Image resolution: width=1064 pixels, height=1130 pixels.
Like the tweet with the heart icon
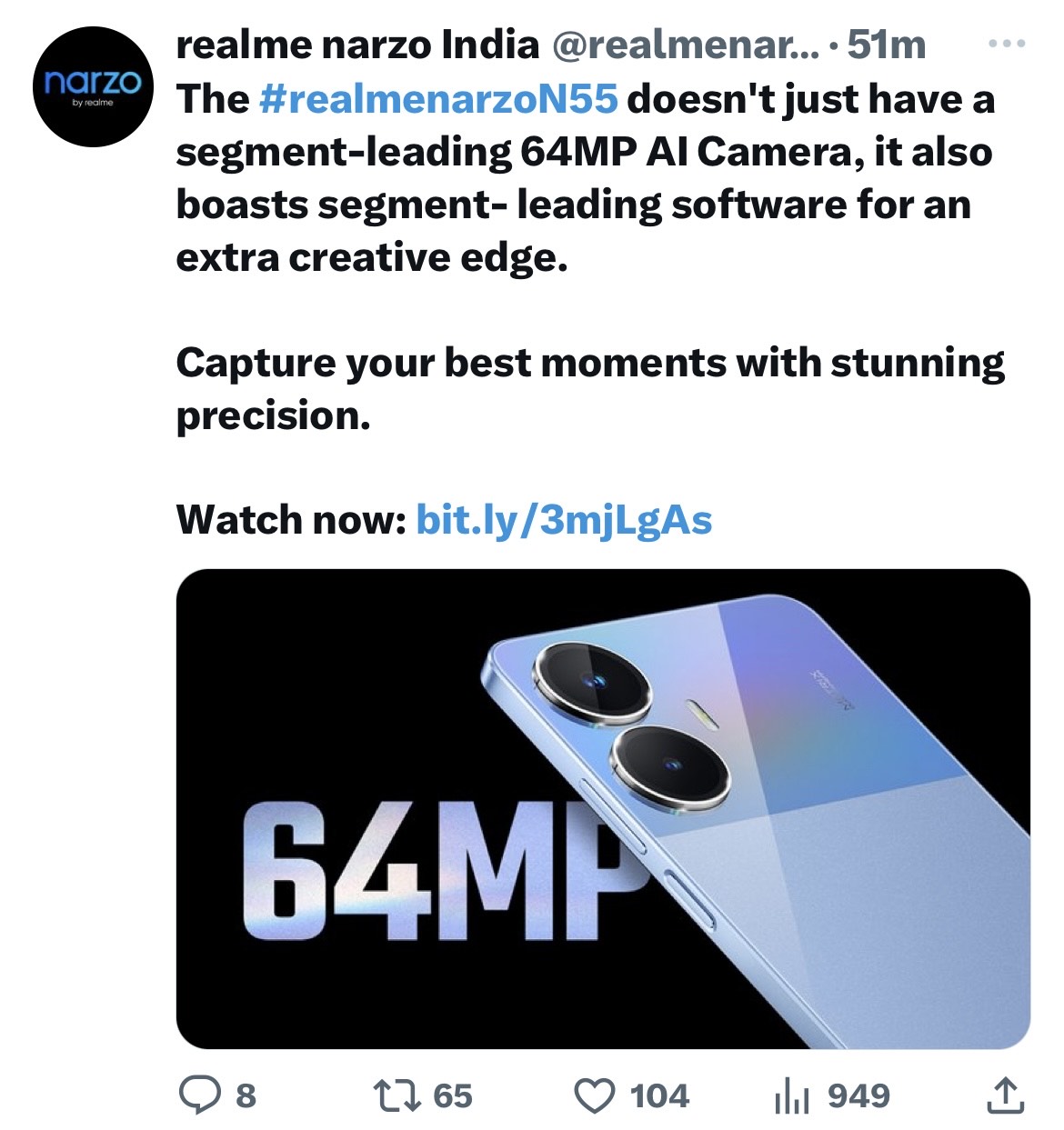coord(596,1095)
